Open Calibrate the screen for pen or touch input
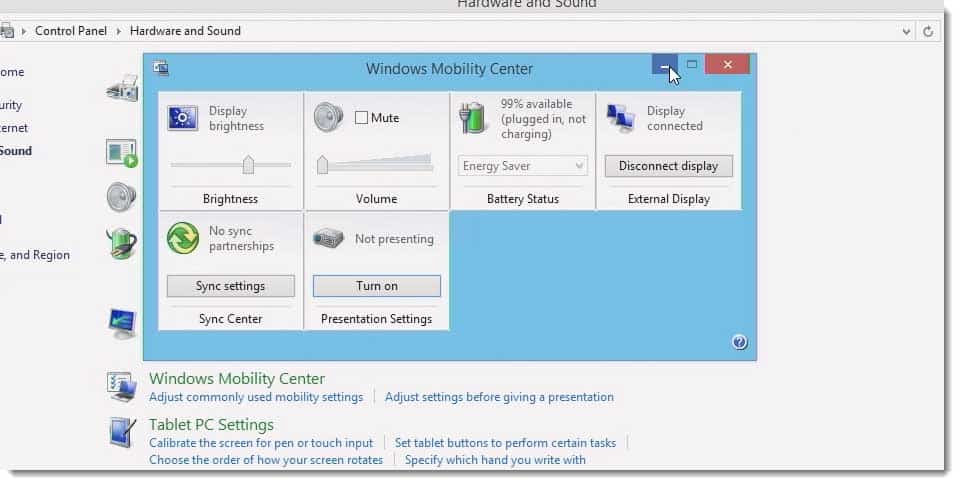Image resolution: width=959 pixels, height=485 pixels. pyautogui.click(x=261, y=443)
